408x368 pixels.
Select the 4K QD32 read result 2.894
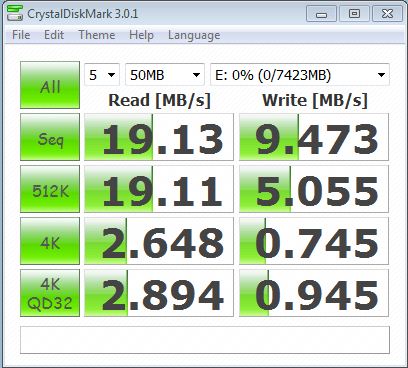tap(159, 293)
